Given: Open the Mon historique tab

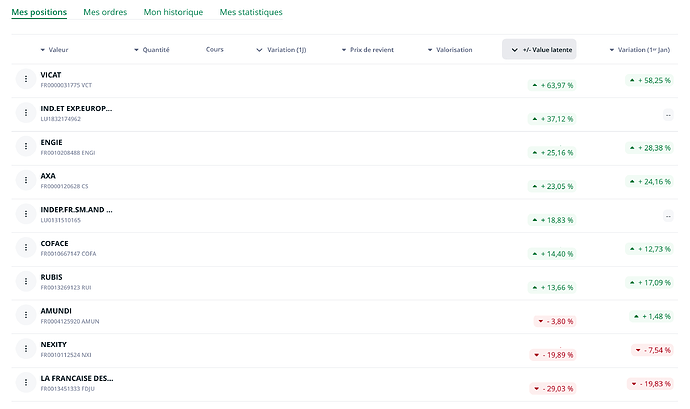Looking at the screenshot, I should (173, 12).
